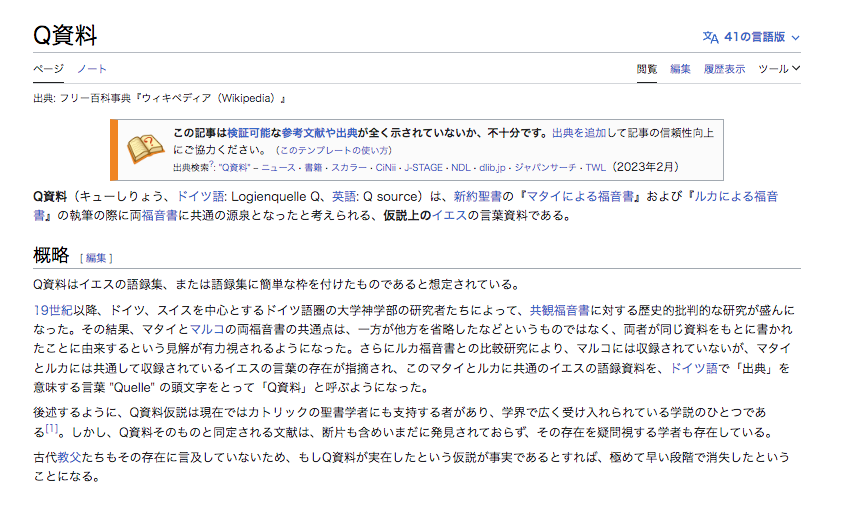The image size is (850, 506).
Task: Open the 書籍 search link
Action: tap(313, 168)
